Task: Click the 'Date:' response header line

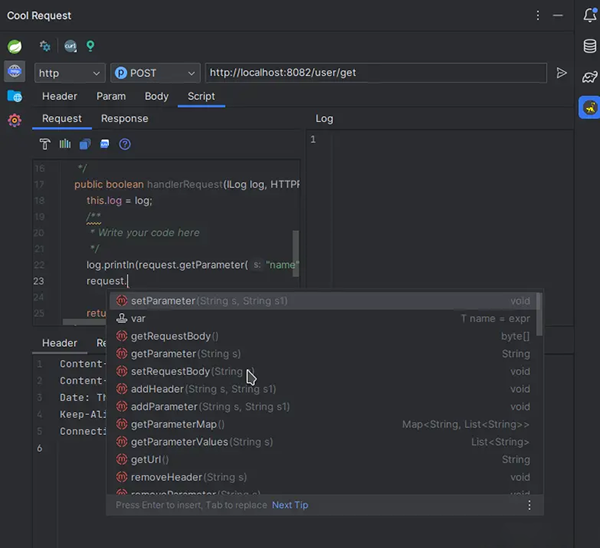Action: tap(83, 398)
